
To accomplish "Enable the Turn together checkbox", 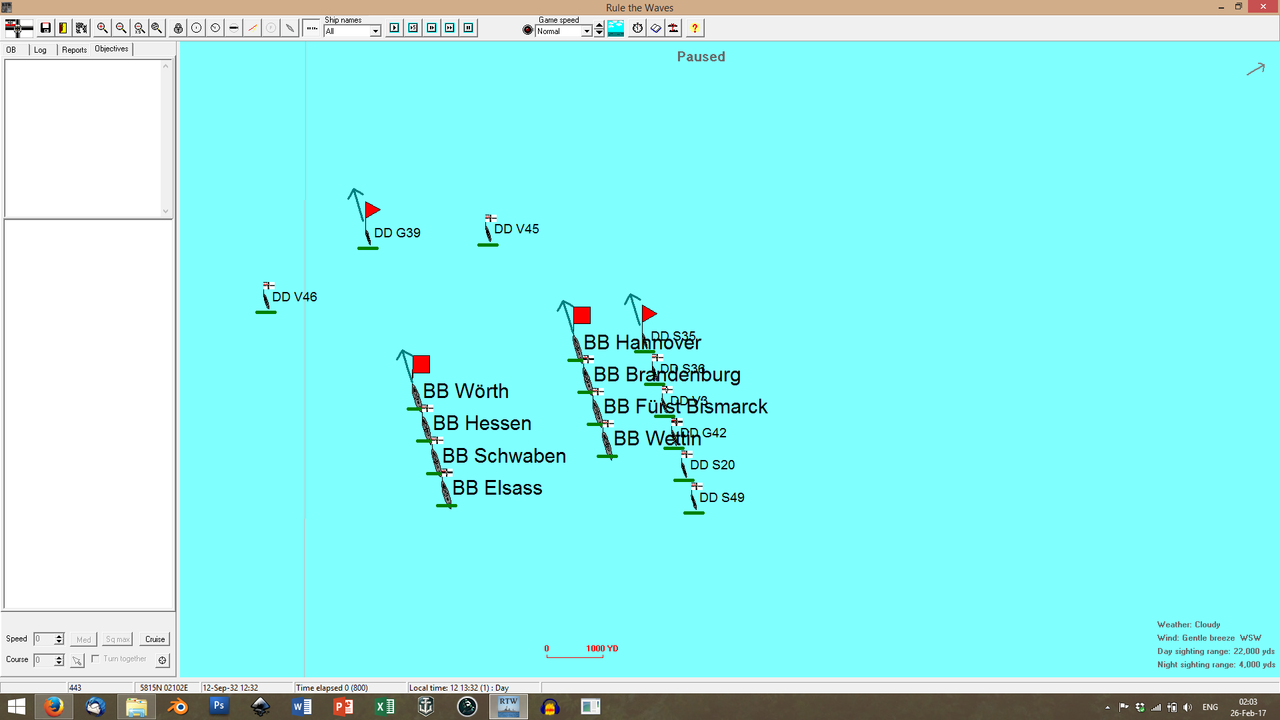I will click(94, 658).
